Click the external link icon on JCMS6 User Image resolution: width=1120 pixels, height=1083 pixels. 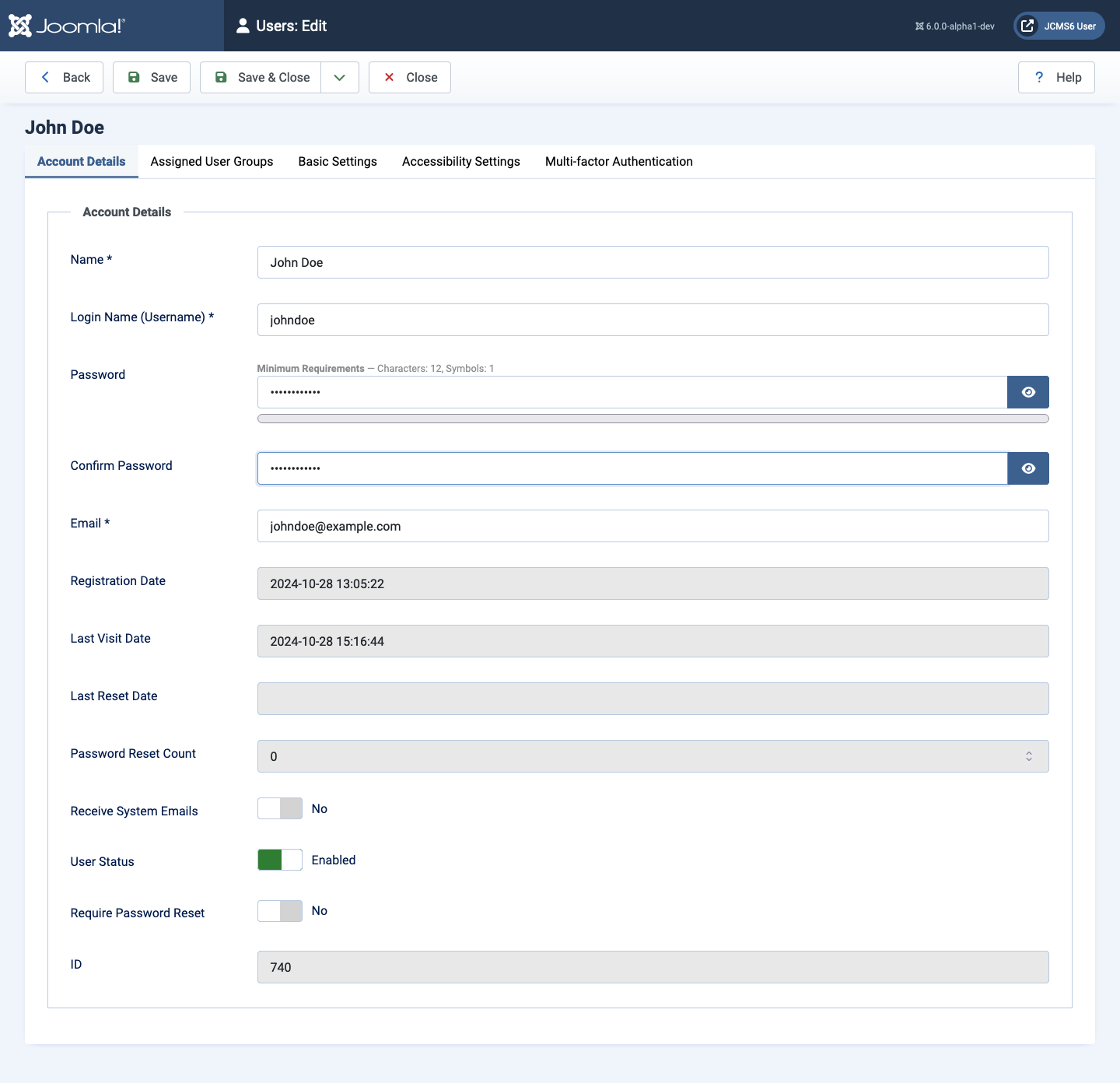click(x=1028, y=25)
